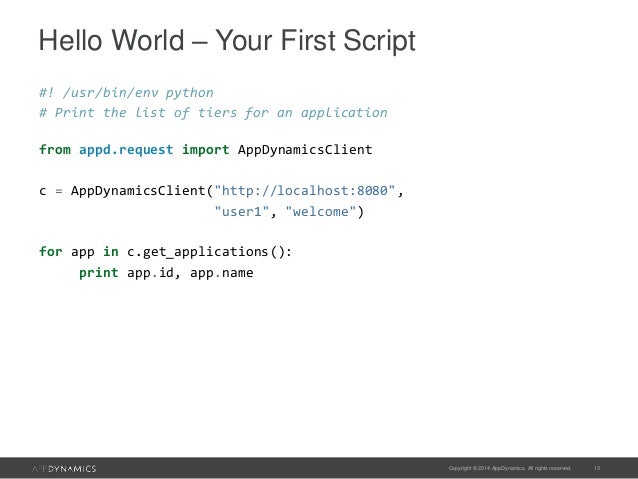Image resolution: width=638 pixels, height=479 pixels.
Task: Select the shebang line '#! /usr/bin/env python'
Action: click(126, 93)
